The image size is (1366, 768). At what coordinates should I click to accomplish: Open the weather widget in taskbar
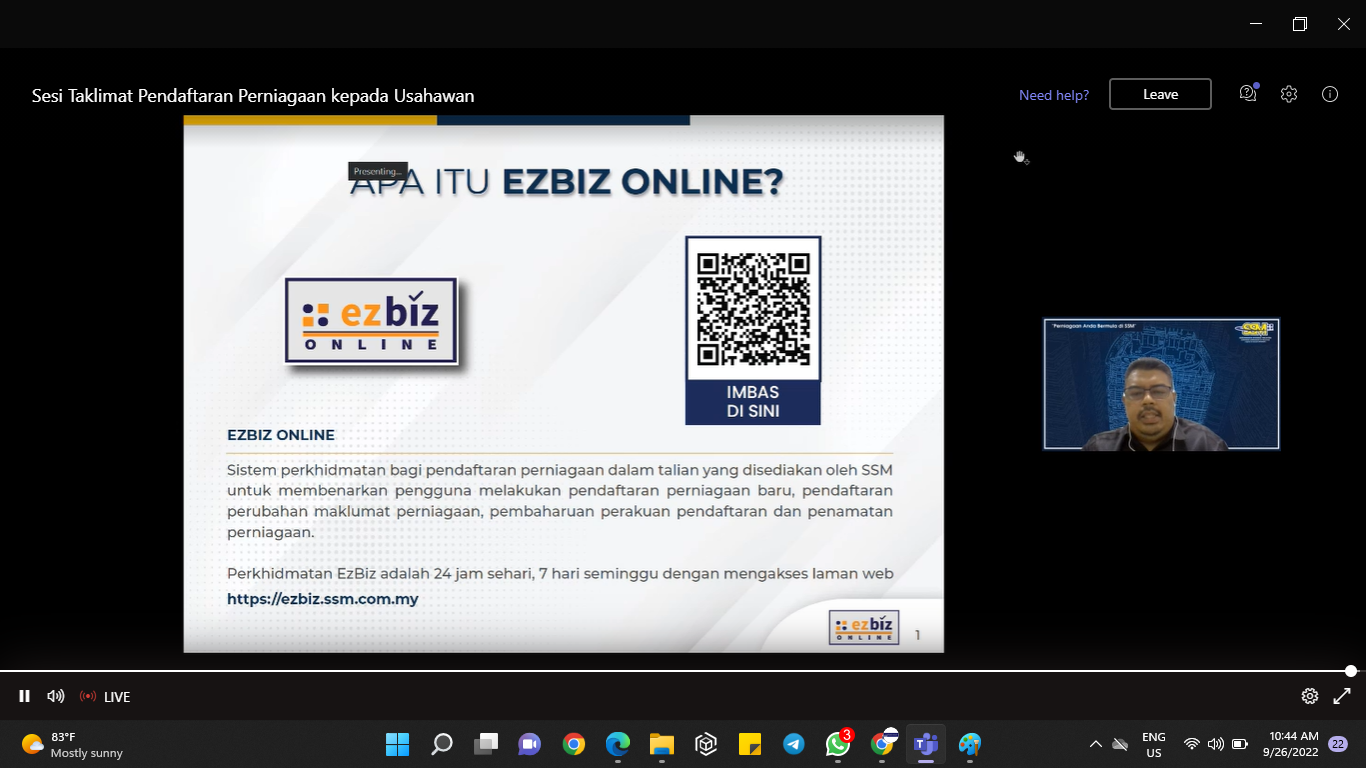click(72, 744)
